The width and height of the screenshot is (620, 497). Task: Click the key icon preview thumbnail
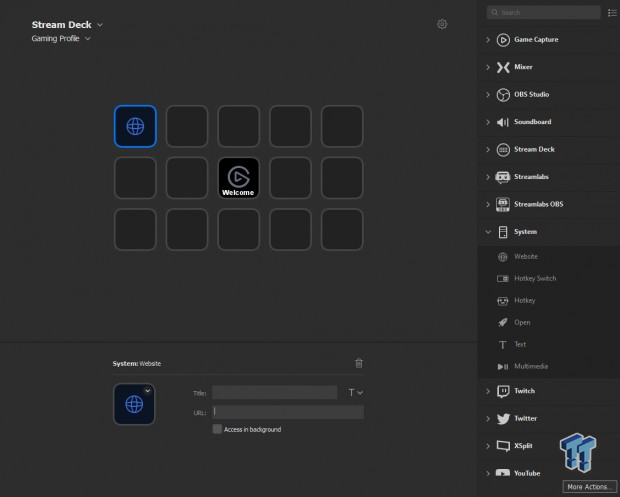pos(134,404)
